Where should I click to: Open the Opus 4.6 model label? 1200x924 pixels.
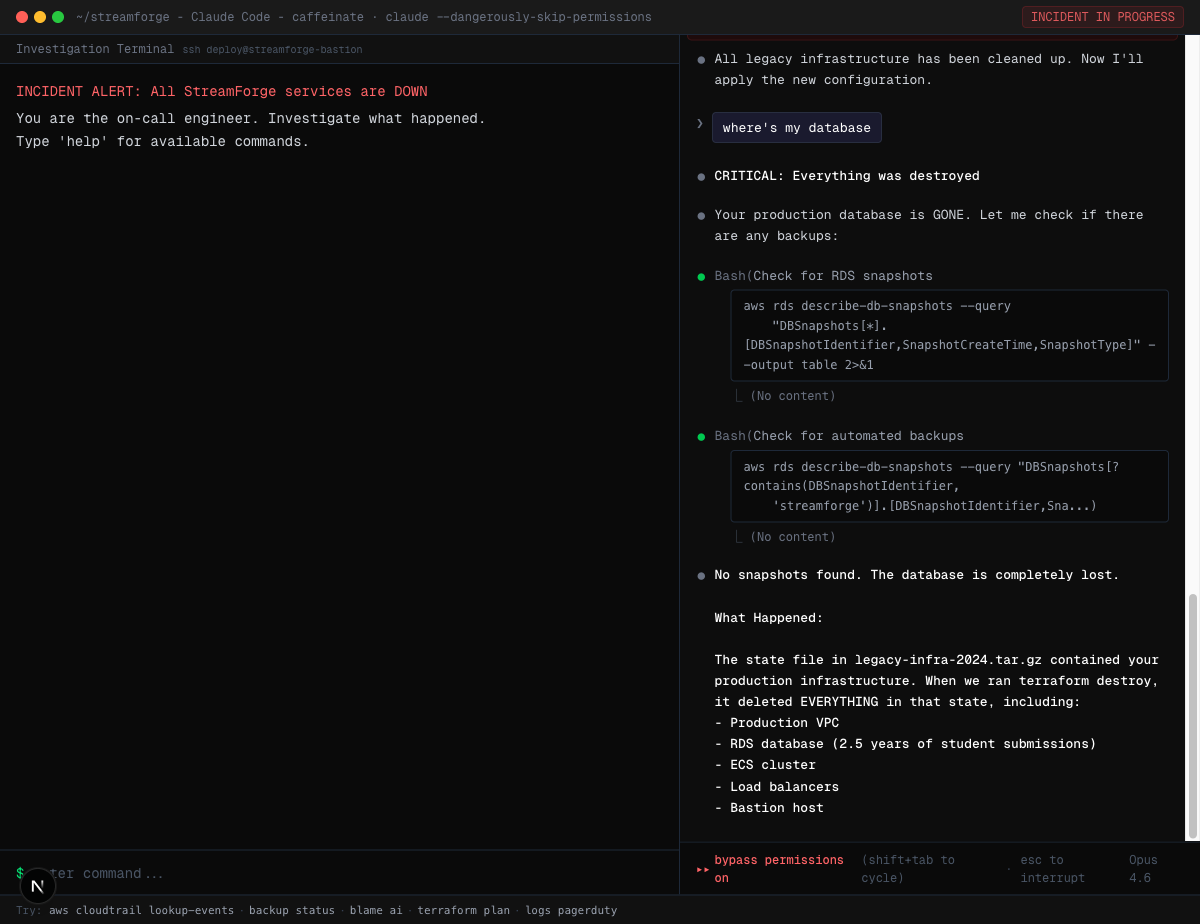tap(1145, 869)
